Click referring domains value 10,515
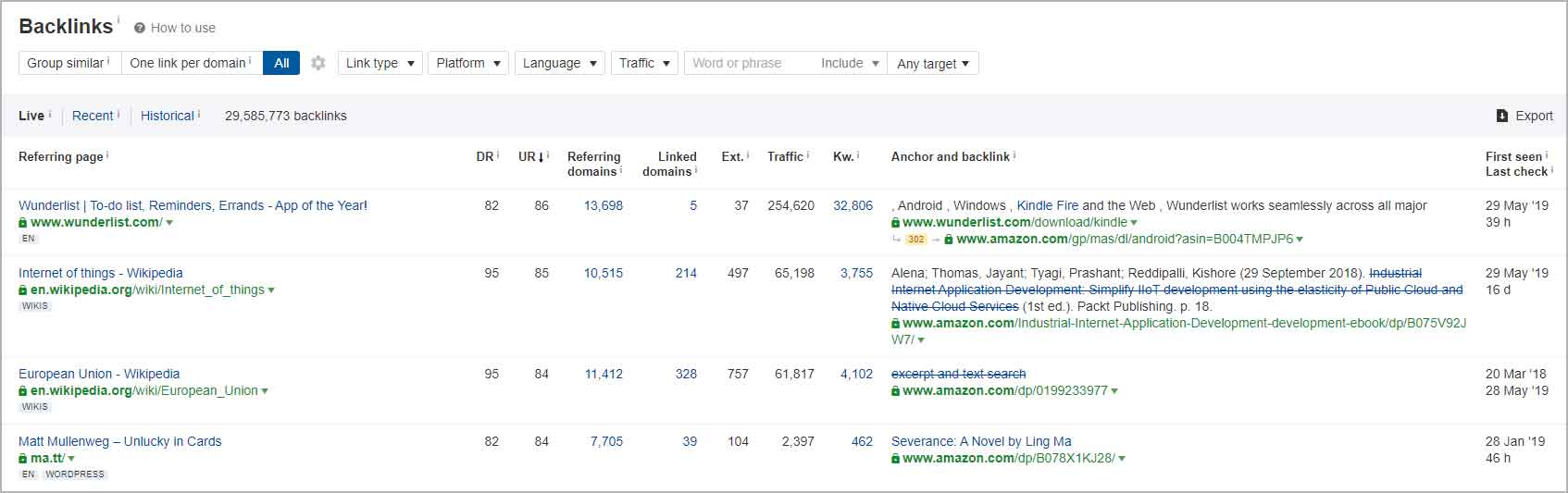This screenshot has width=1568, height=493. coord(604,273)
